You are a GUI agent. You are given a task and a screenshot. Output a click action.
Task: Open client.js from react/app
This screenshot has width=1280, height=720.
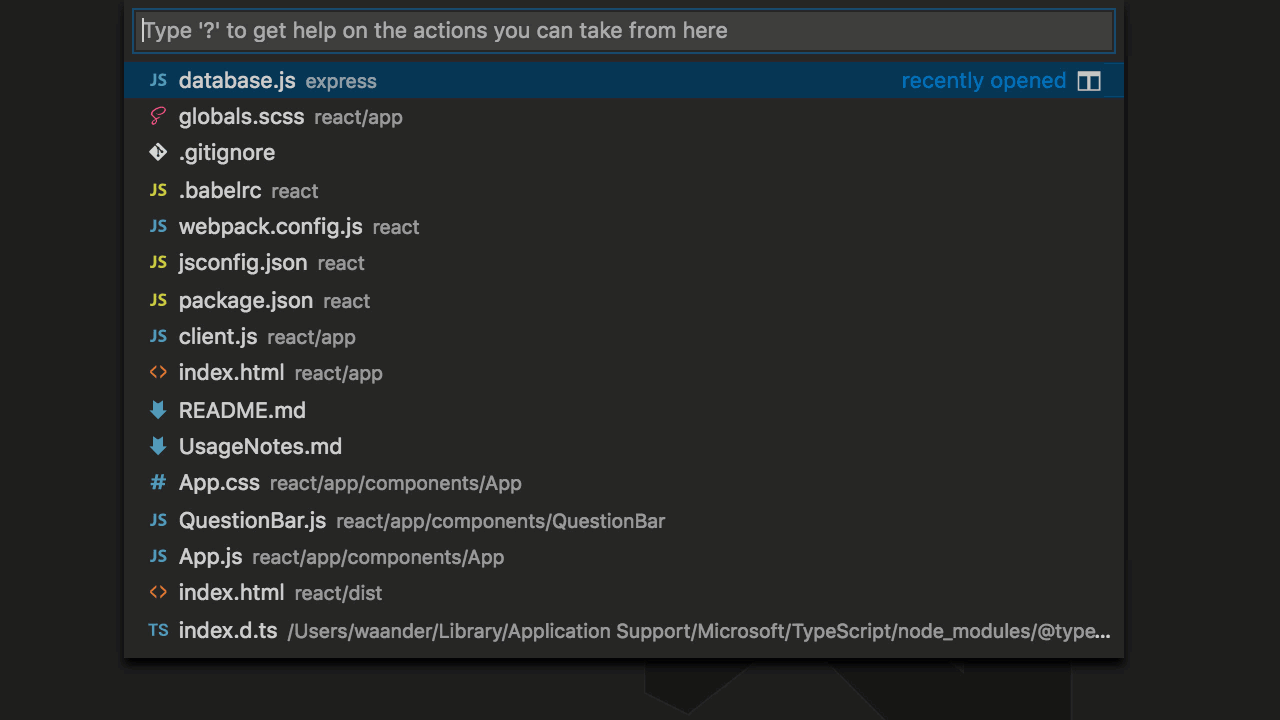click(218, 337)
